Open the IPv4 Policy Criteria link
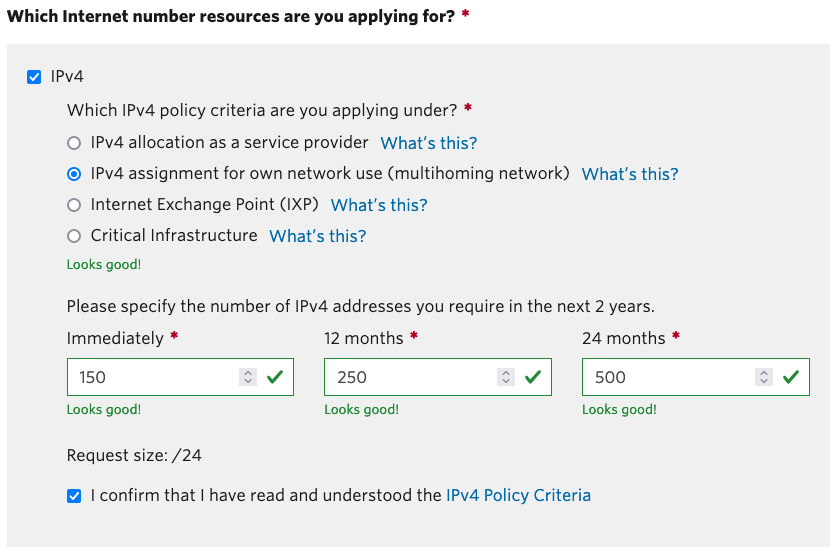Screen dimensions: 839x555 click(518, 496)
